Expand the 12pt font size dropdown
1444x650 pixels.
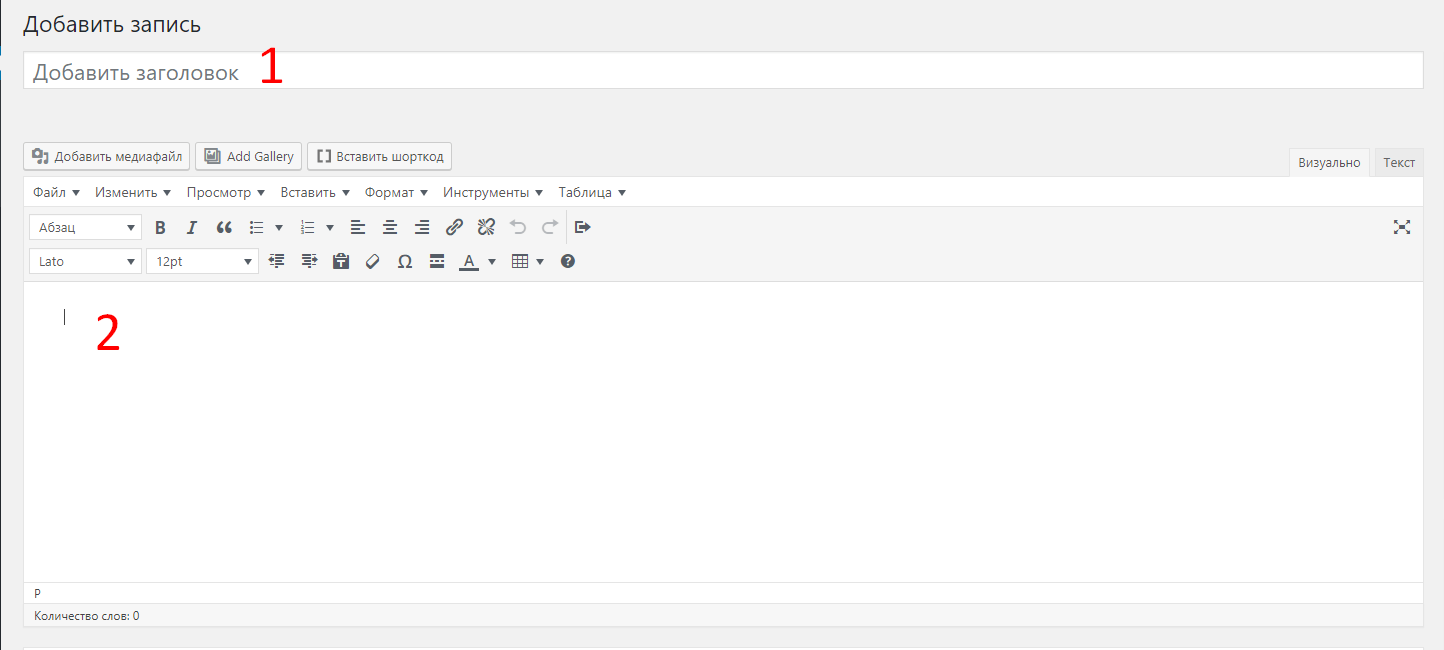(202, 262)
